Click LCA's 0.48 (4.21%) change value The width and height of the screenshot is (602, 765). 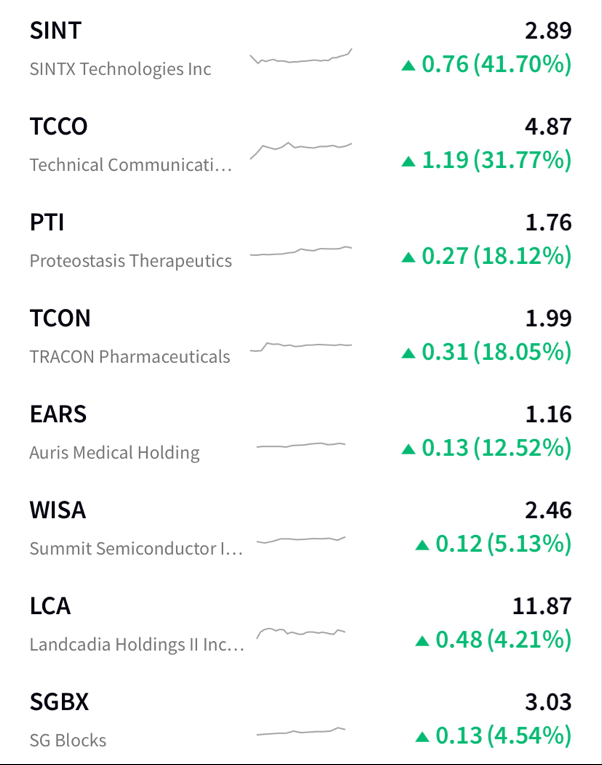[x=503, y=640]
